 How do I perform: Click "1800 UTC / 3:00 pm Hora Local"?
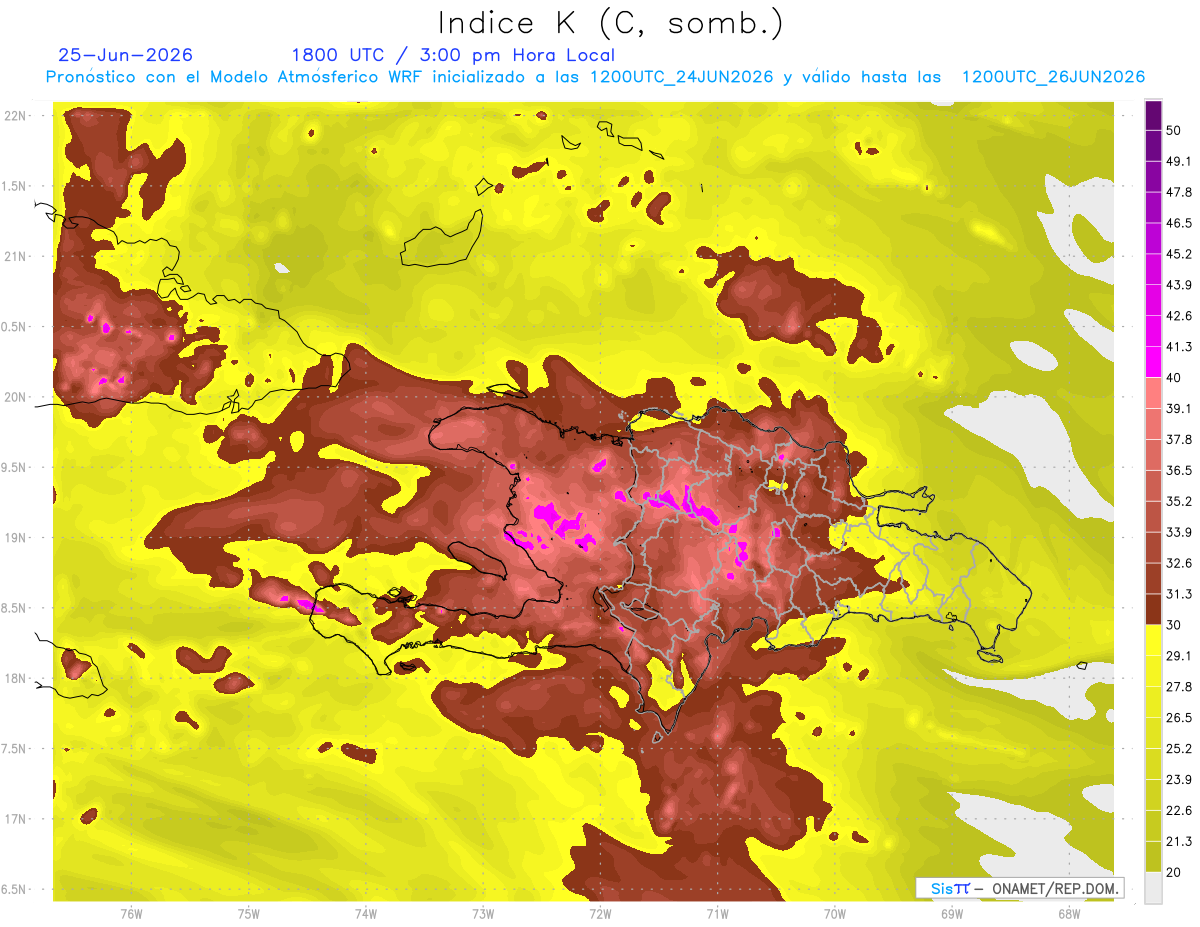(x=453, y=55)
